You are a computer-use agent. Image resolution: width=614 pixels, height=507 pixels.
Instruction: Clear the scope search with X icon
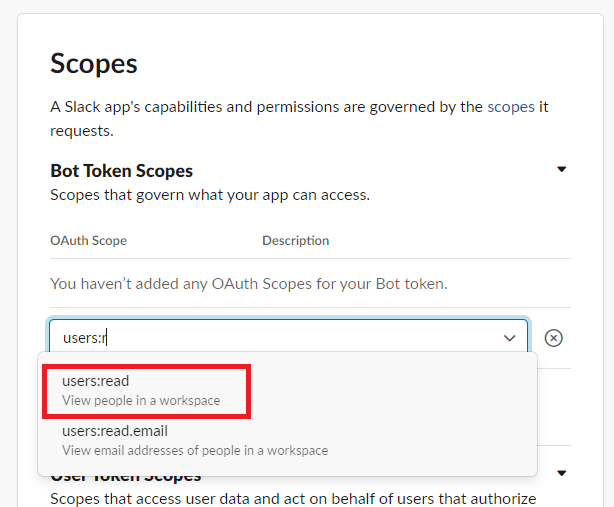553,338
